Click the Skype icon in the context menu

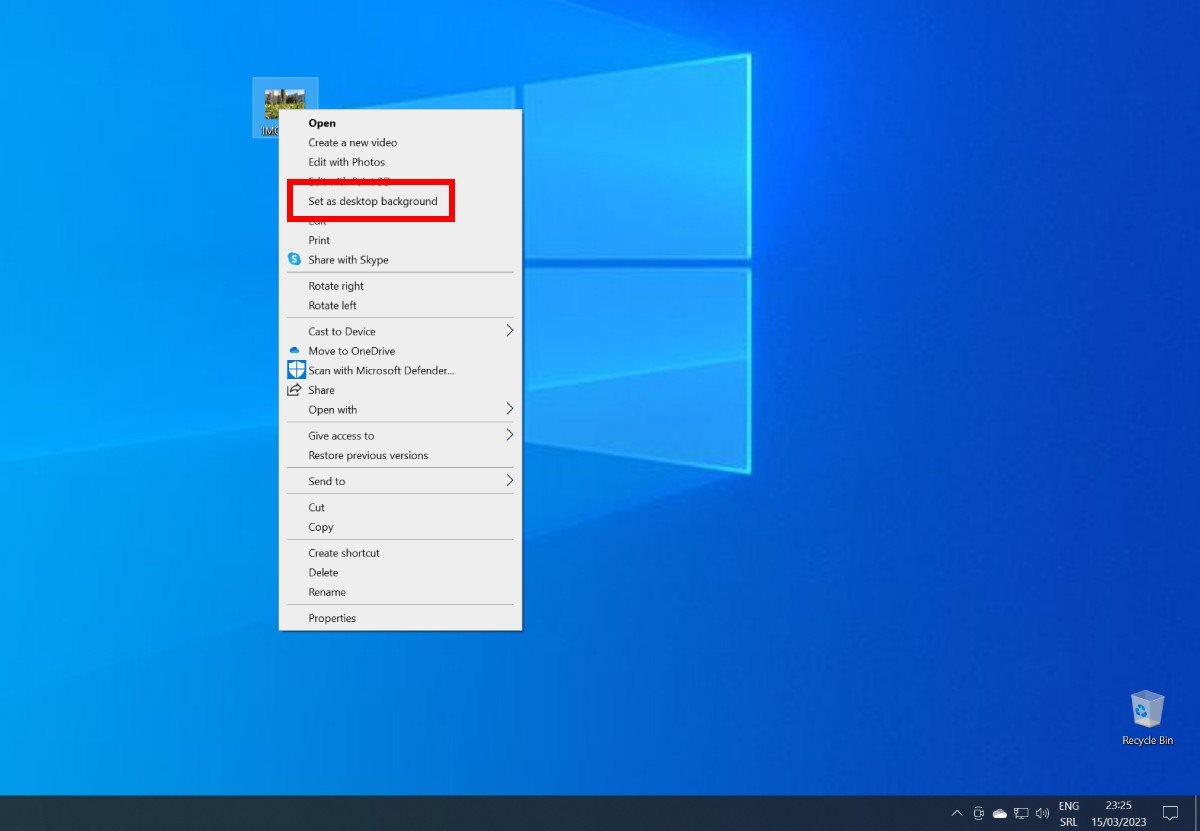point(294,259)
